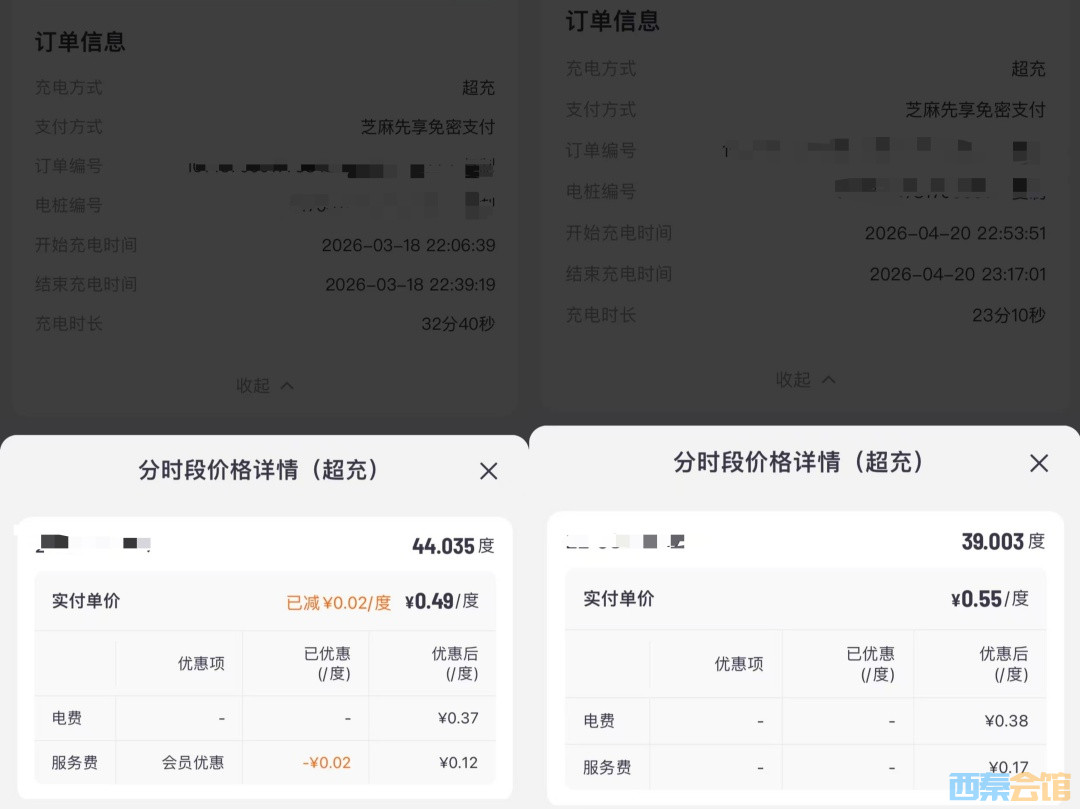Tap the ¥0.37 electricity fee value

click(458, 718)
